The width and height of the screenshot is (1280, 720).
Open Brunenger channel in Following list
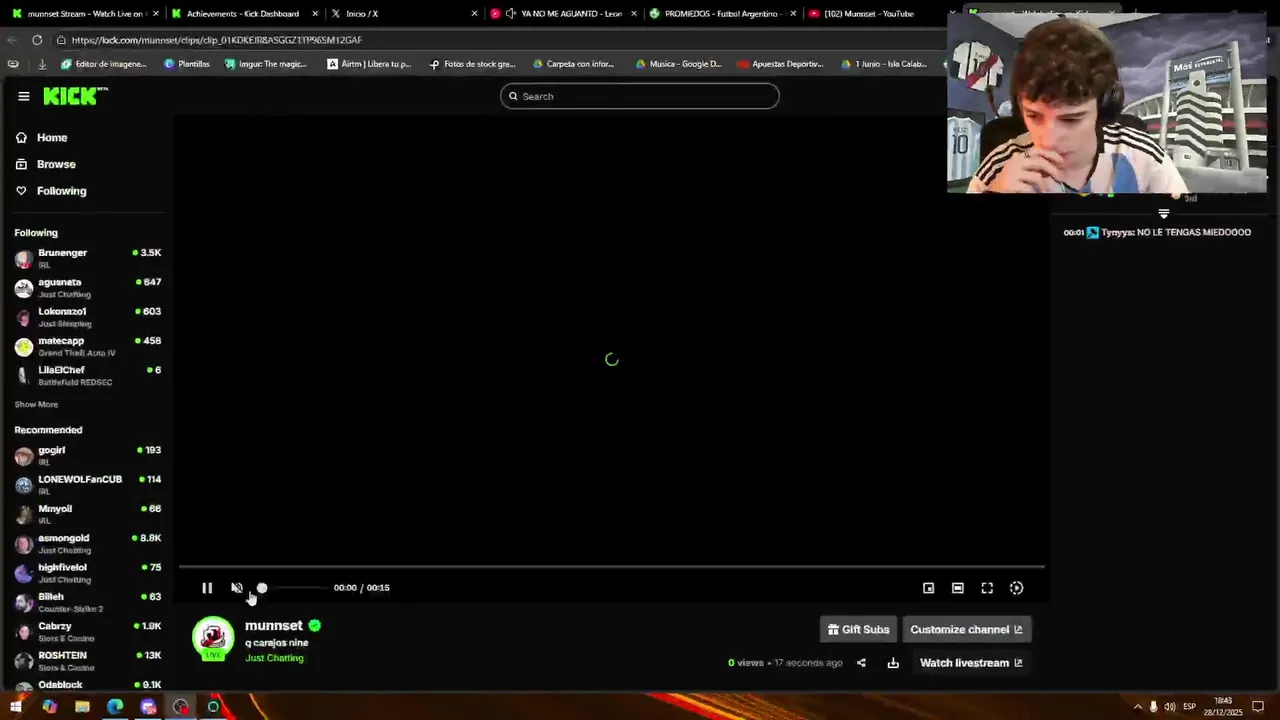88,259
